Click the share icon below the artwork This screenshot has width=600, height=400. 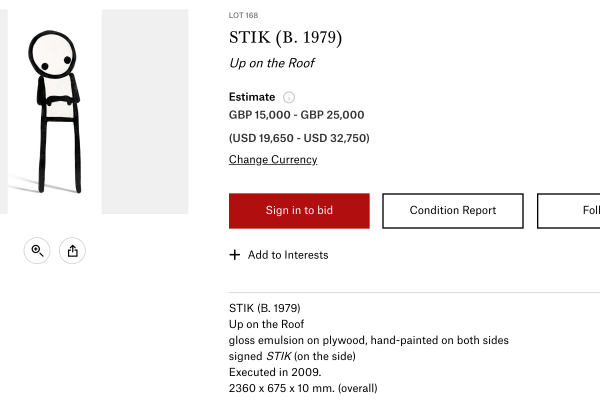point(72,251)
